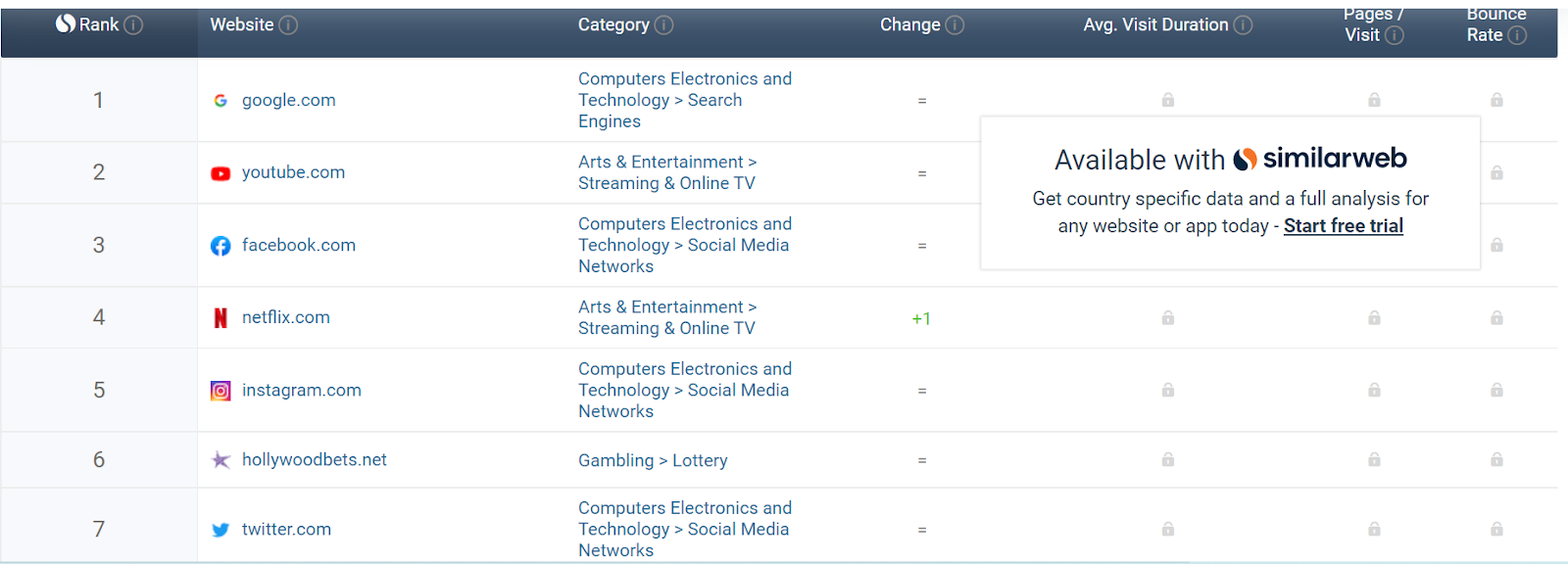Click the info icon next to Category header

(664, 25)
